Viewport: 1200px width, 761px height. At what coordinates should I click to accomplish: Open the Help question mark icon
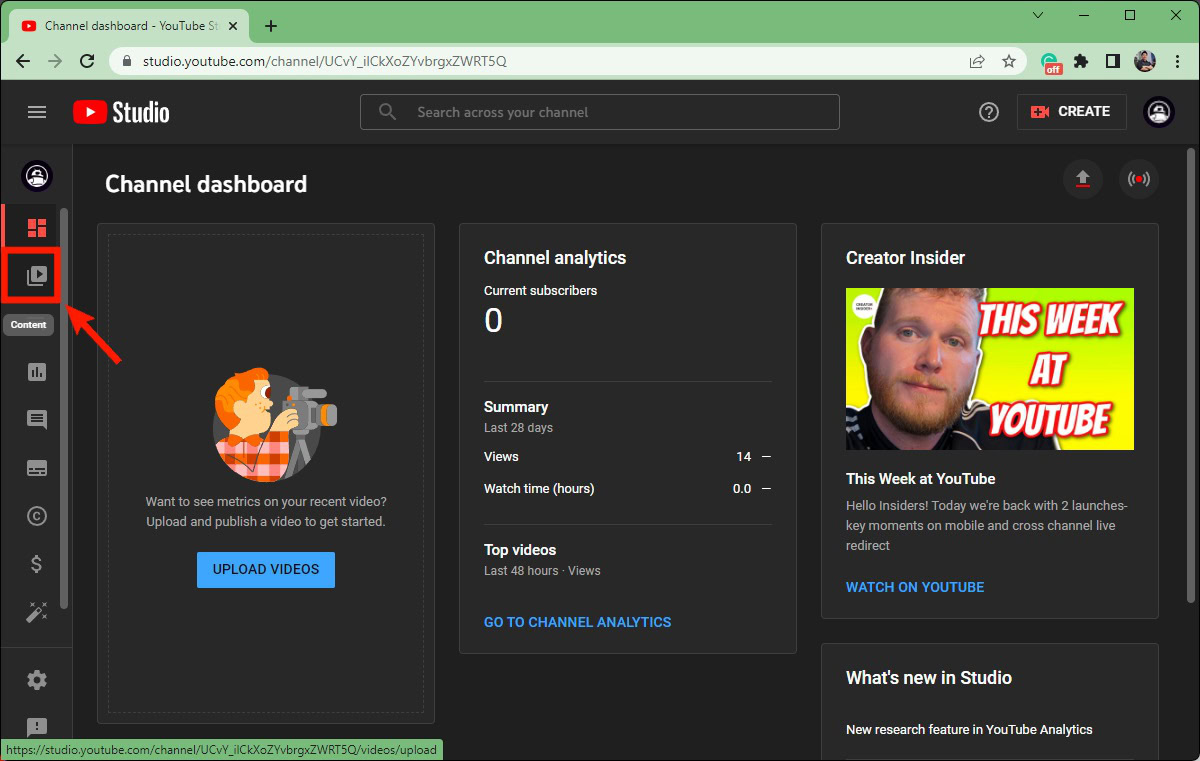tap(989, 112)
